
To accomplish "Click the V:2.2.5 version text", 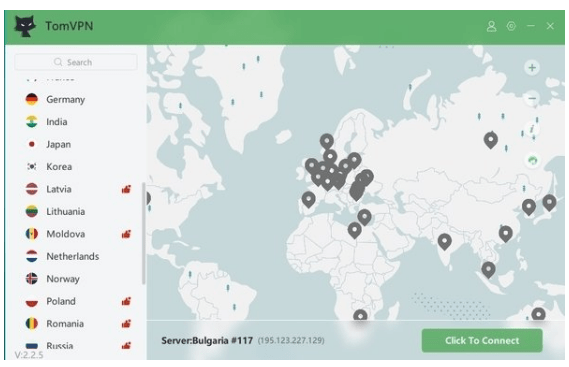I will pos(29,355).
